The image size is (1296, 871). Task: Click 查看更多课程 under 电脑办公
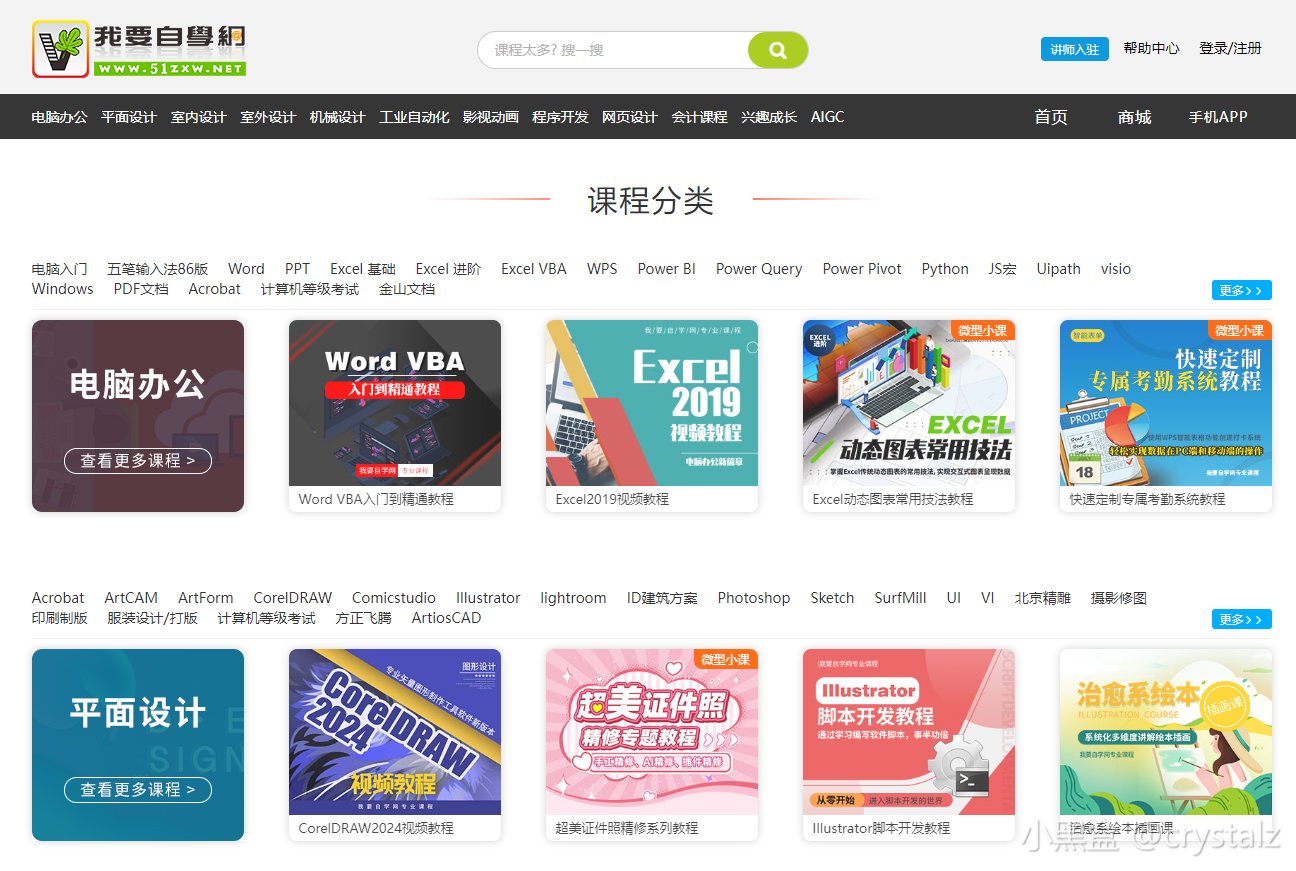137,461
